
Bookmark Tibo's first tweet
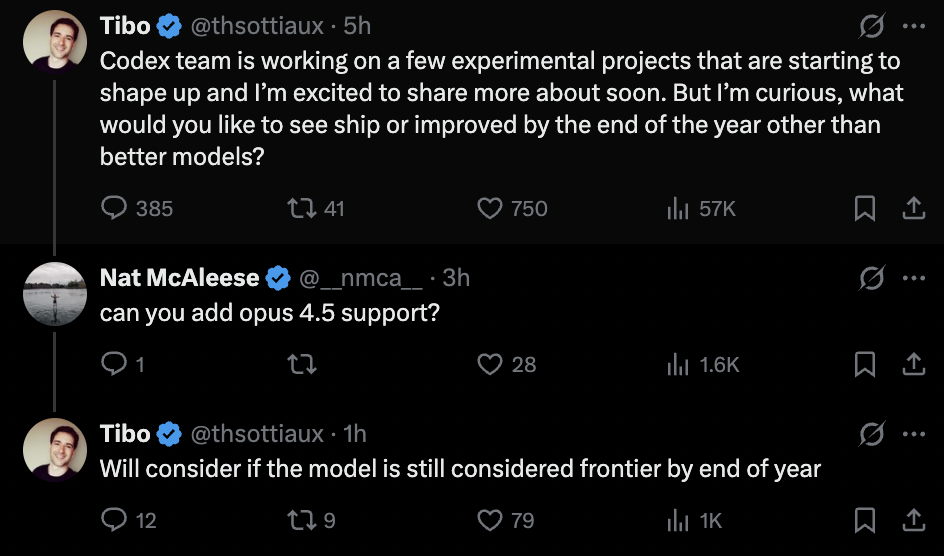tap(865, 208)
